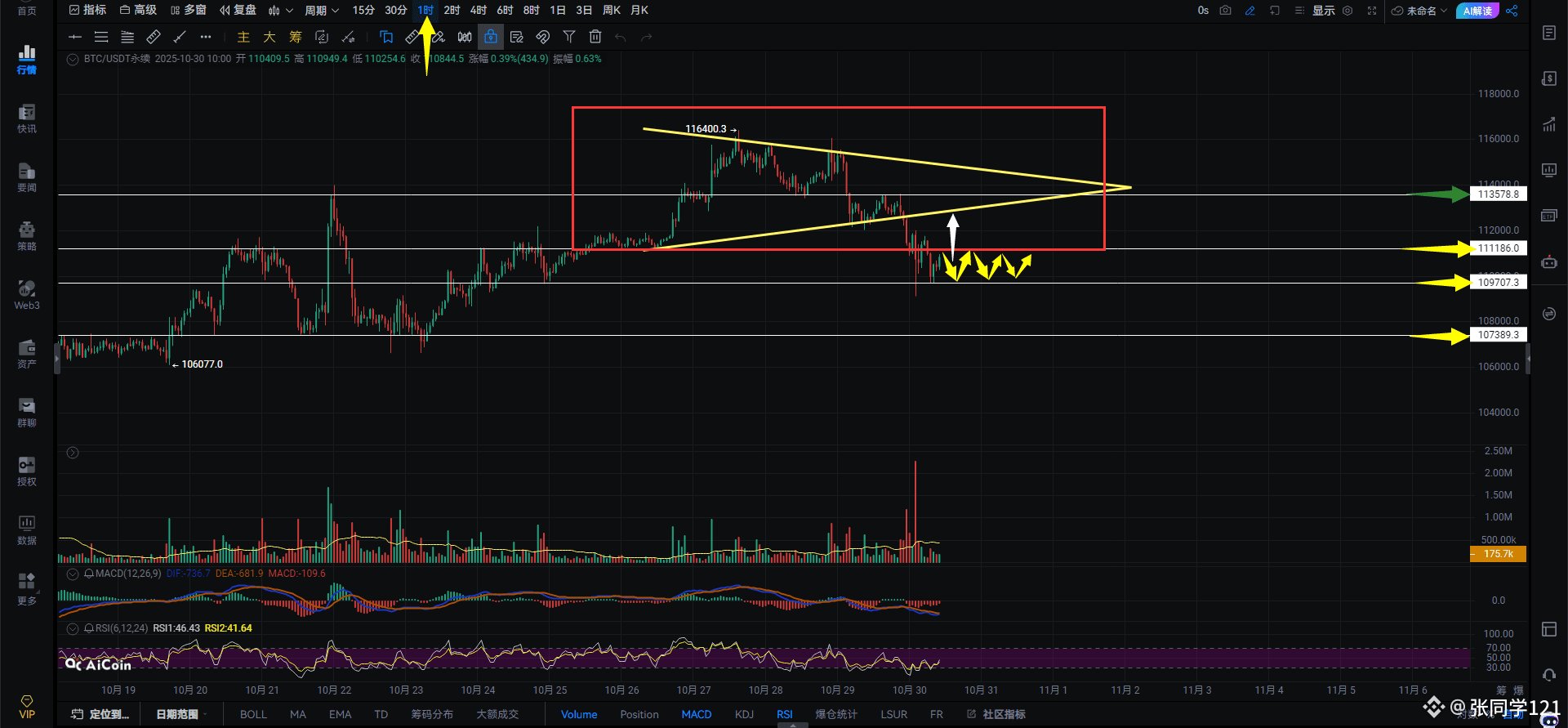The height and width of the screenshot is (728, 1568).
Task: Collapse the volume panel circle arrow
Action: point(73,453)
